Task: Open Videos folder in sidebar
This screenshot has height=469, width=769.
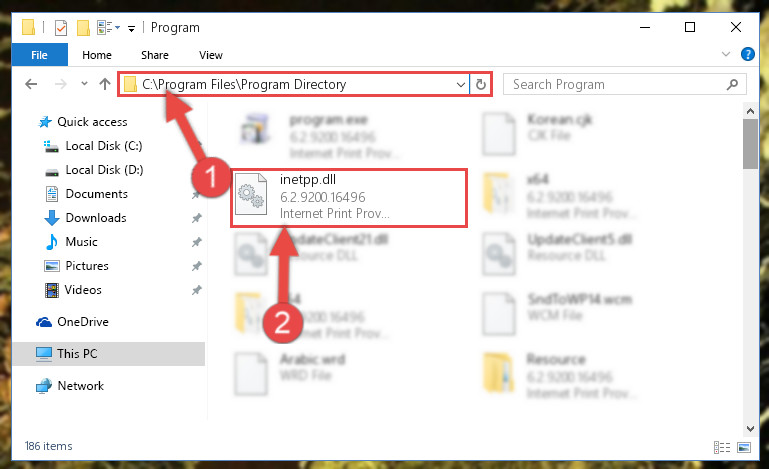Action: [x=83, y=290]
